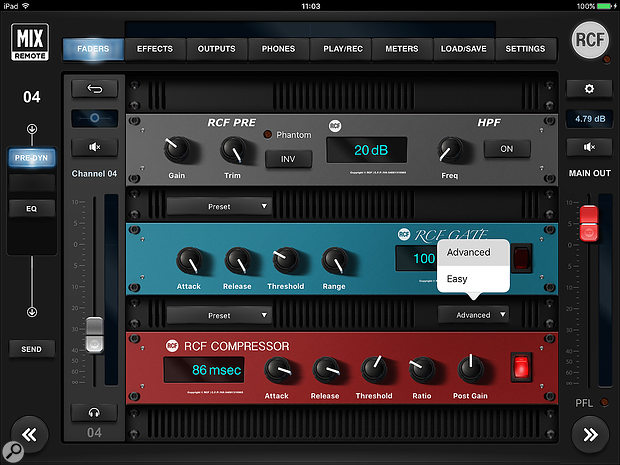Click the EQ section button
This screenshot has height=465, width=620.
[32, 208]
